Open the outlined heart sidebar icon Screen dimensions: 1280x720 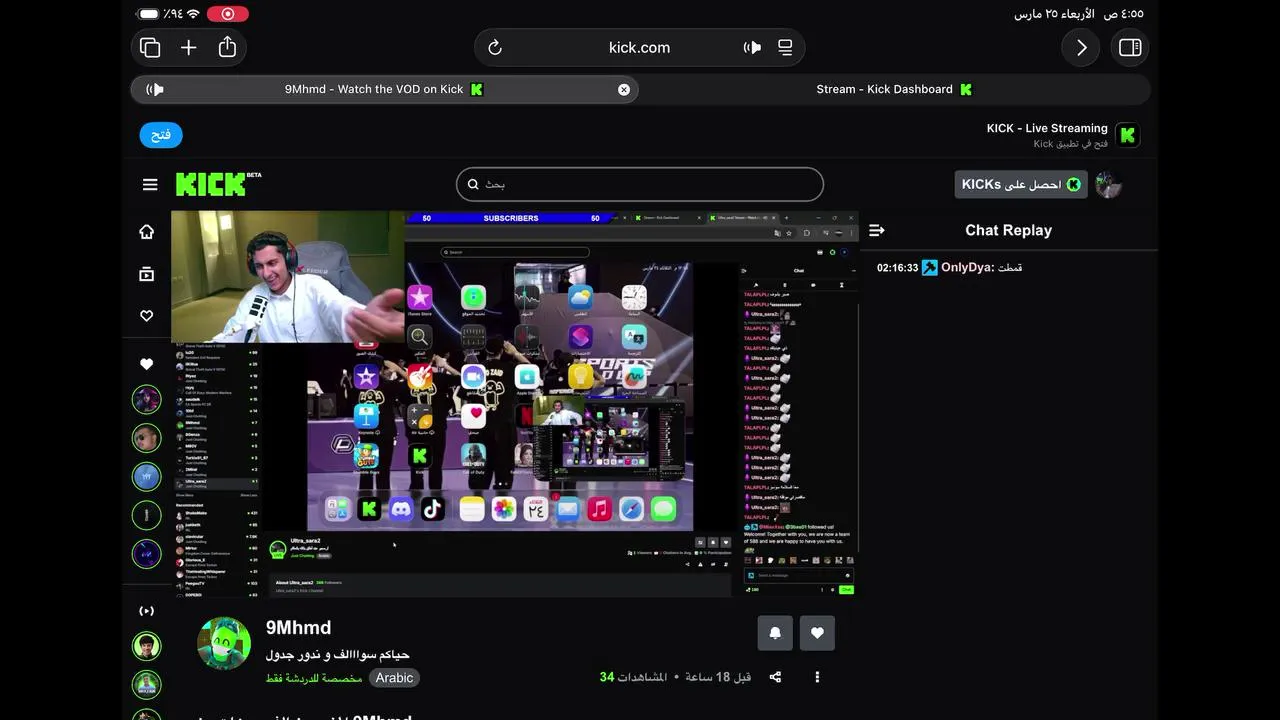(x=147, y=316)
